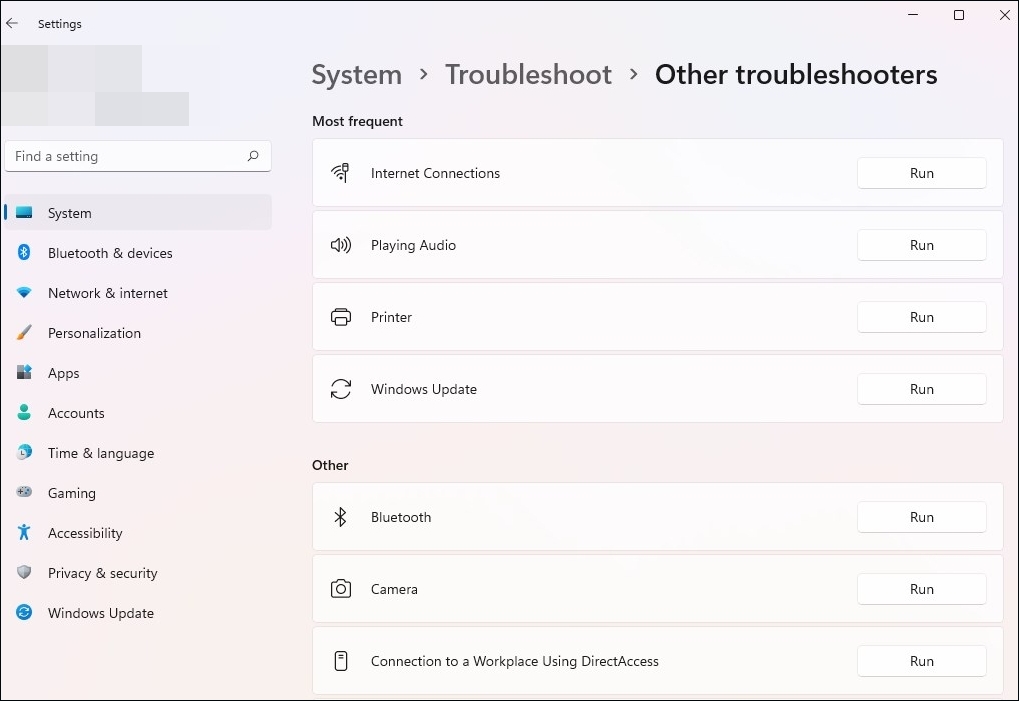1019x701 pixels.
Task: Go to the System breadcrumb link
Action: coord(356,75)
